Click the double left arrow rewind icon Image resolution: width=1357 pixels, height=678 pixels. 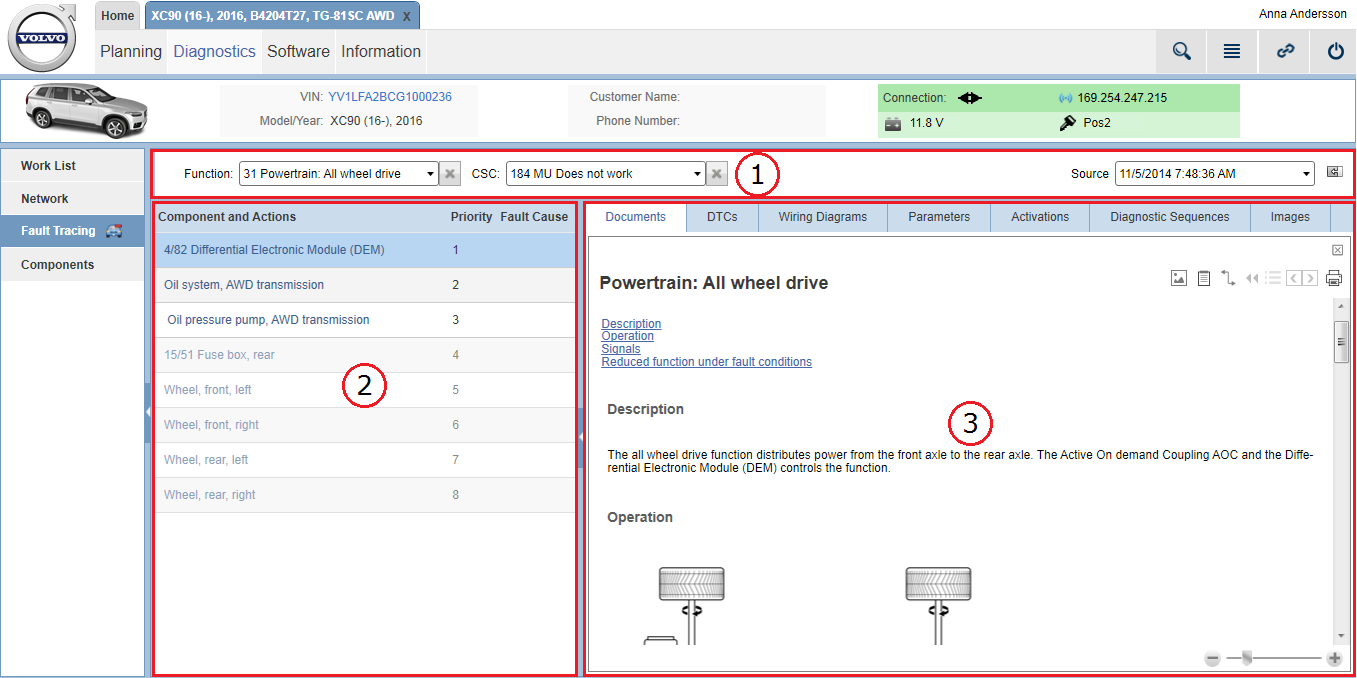pos(1252,278)
